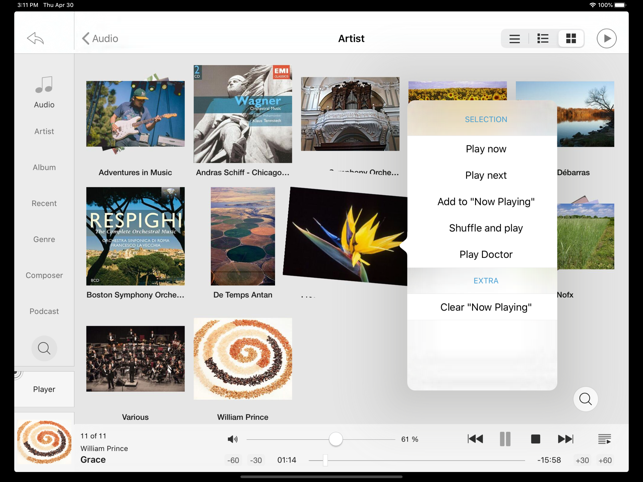
Task: Adjust the volume slider knob
Action: click(335, 439)
